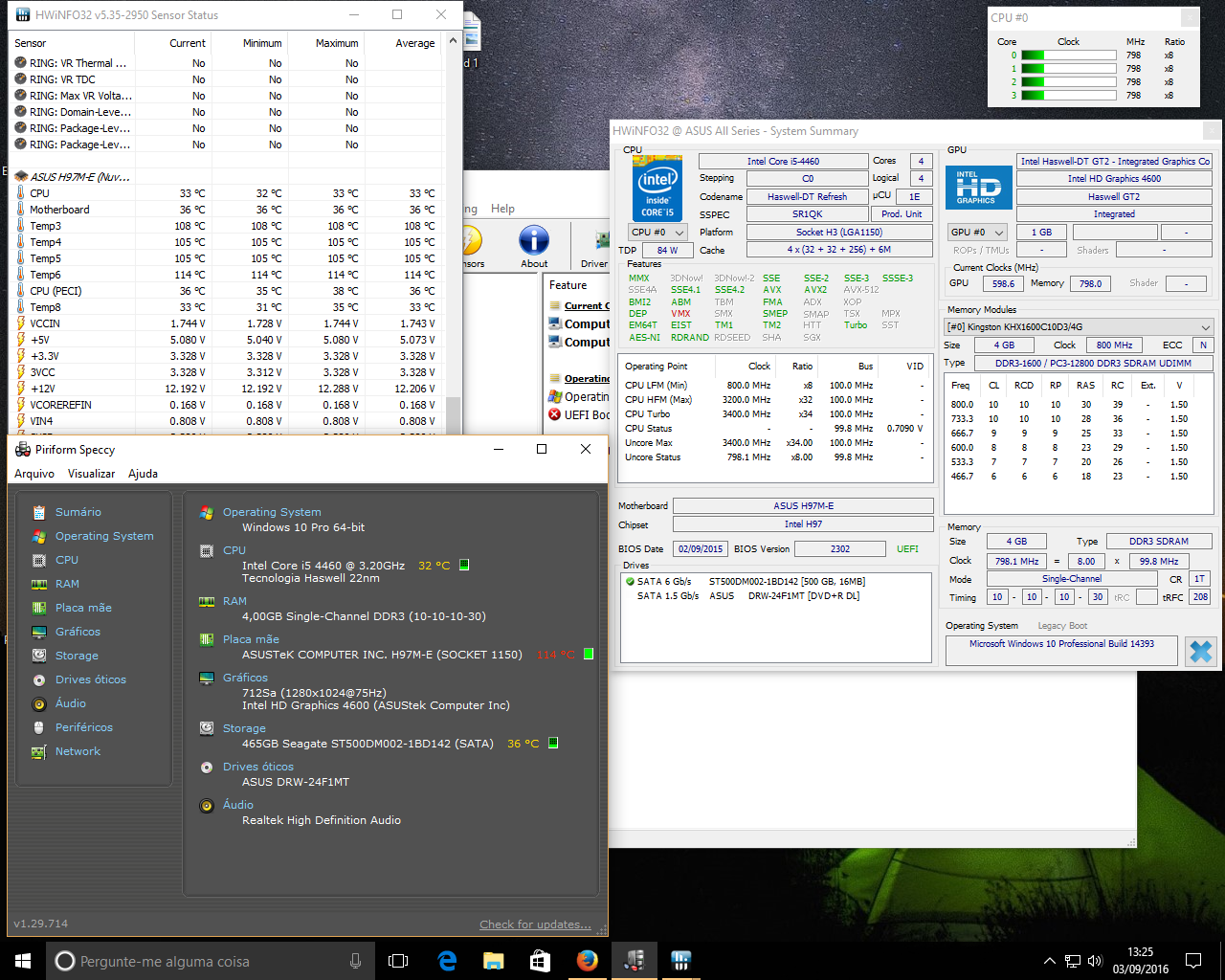Click the hard drive icon beside Storage heading
1225x980 pixels.
206,728
